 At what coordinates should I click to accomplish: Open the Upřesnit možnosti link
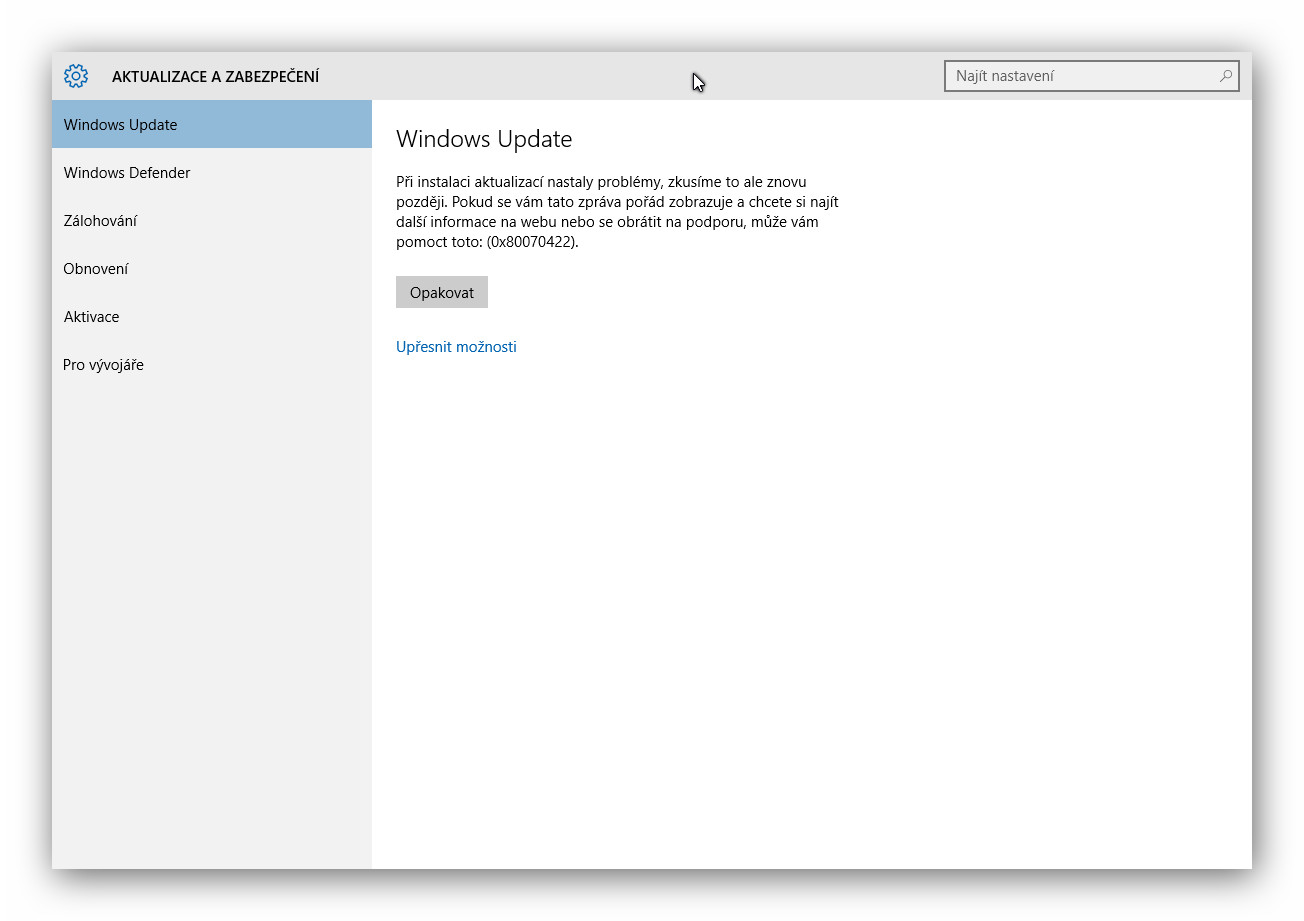[456, 347]
